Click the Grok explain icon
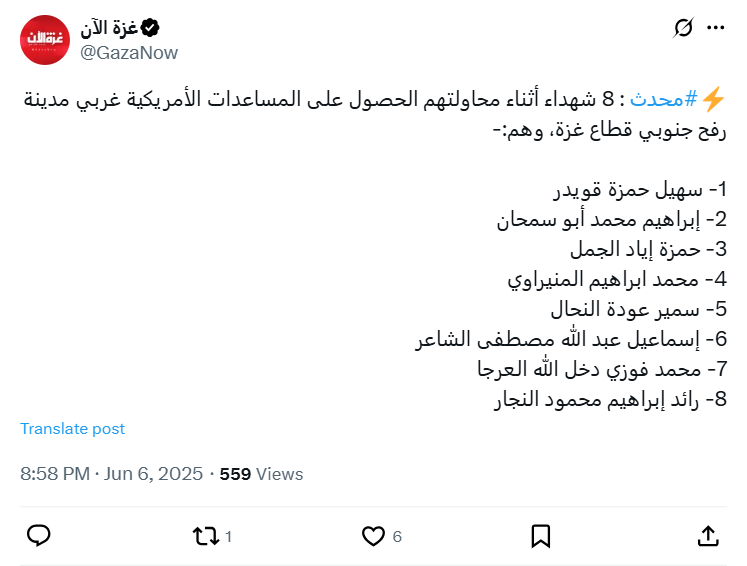Screen dimensions: 747x566 coord(684,28)
